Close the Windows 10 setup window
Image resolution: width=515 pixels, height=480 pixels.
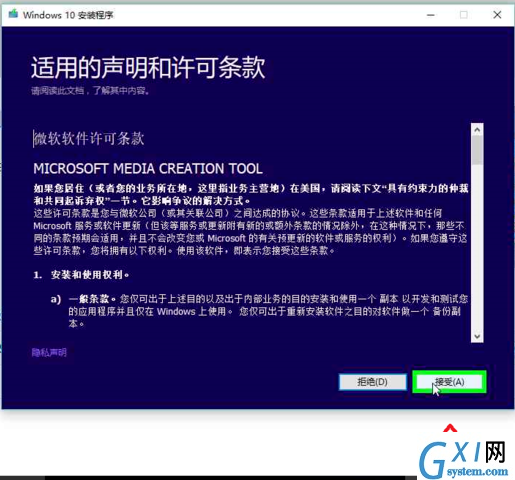click(x=497, y=15)
